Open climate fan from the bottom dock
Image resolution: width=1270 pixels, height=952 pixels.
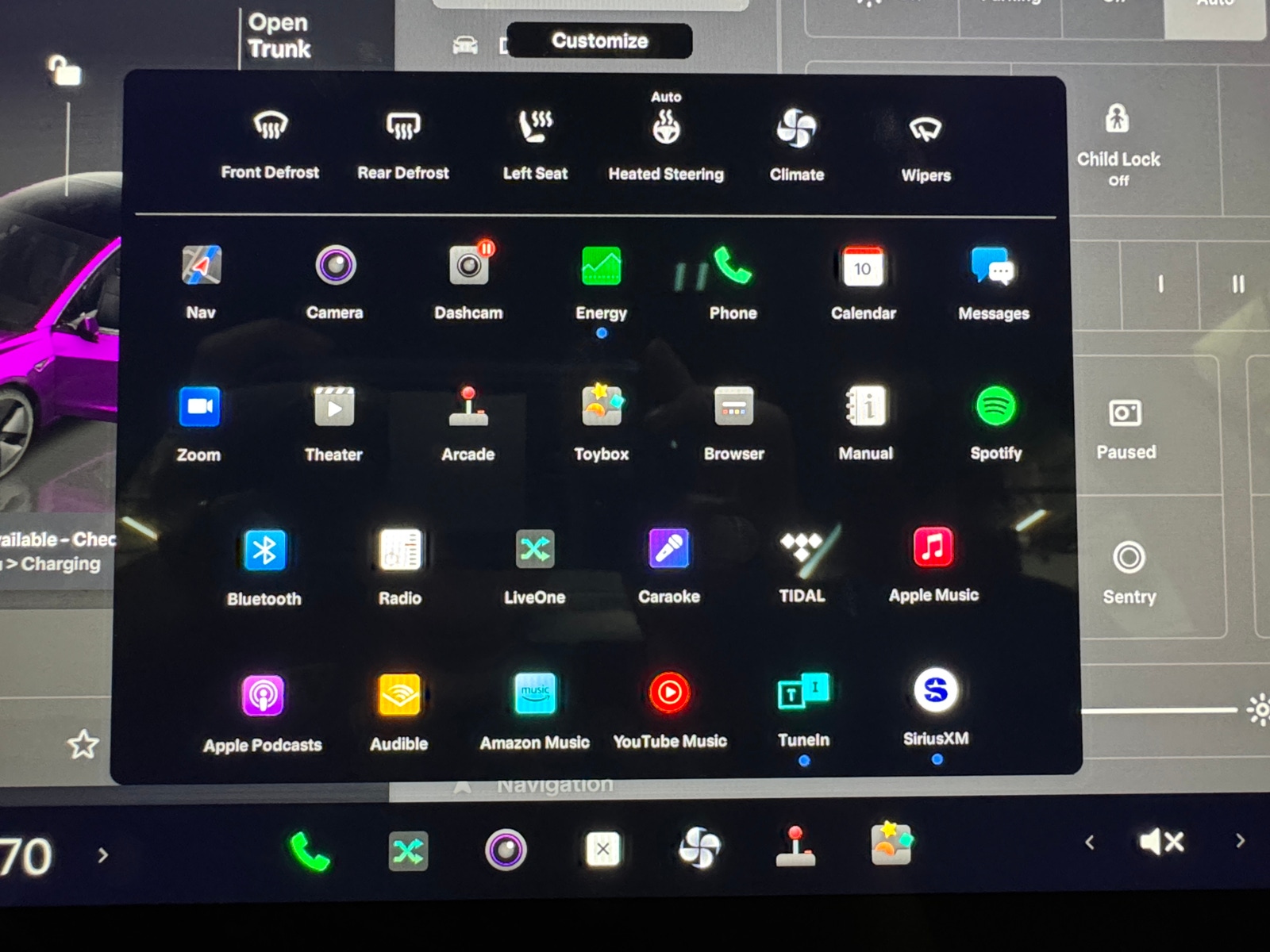tap(699, 848)
